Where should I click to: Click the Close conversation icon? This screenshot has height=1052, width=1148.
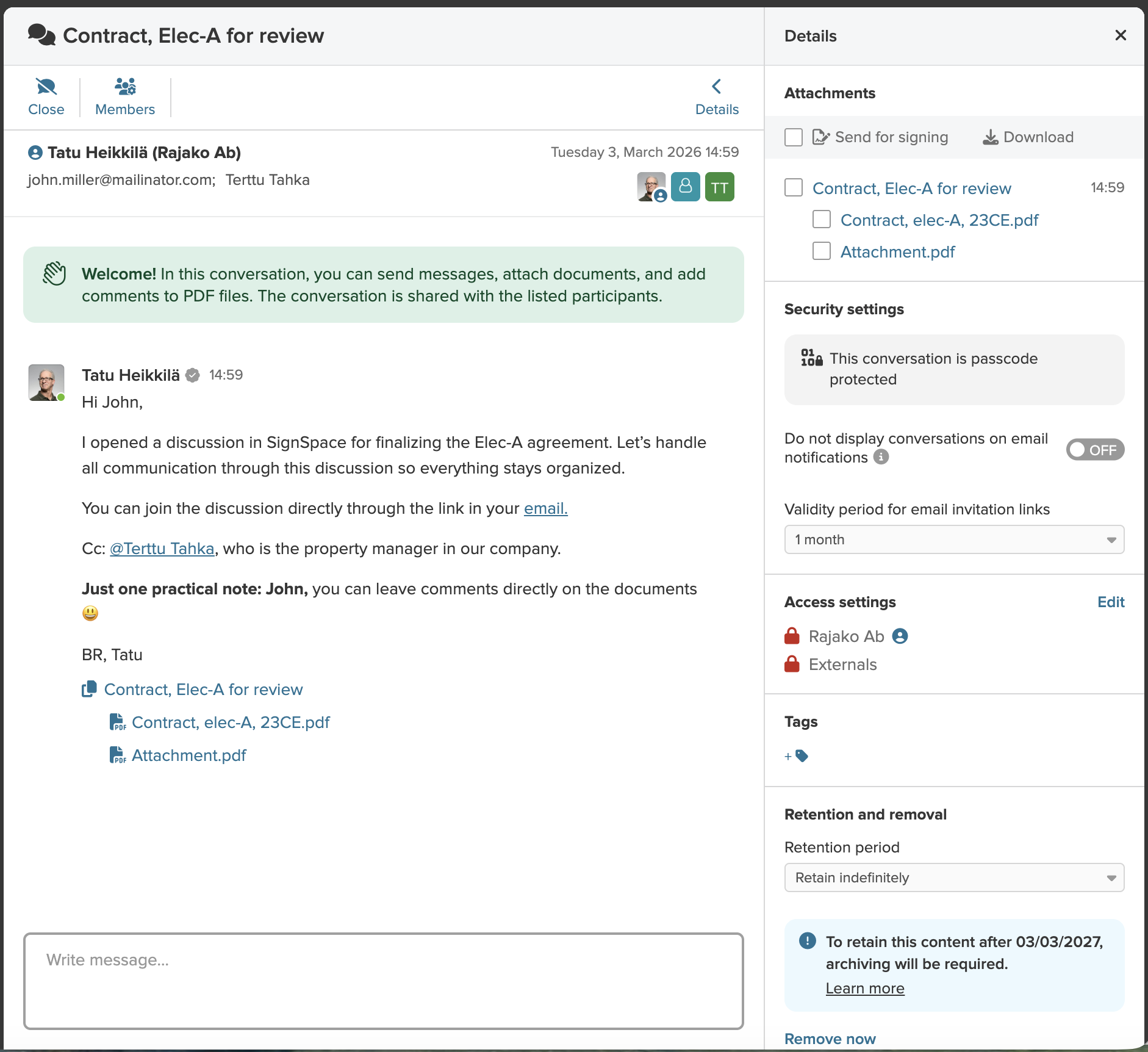(46, 87)
